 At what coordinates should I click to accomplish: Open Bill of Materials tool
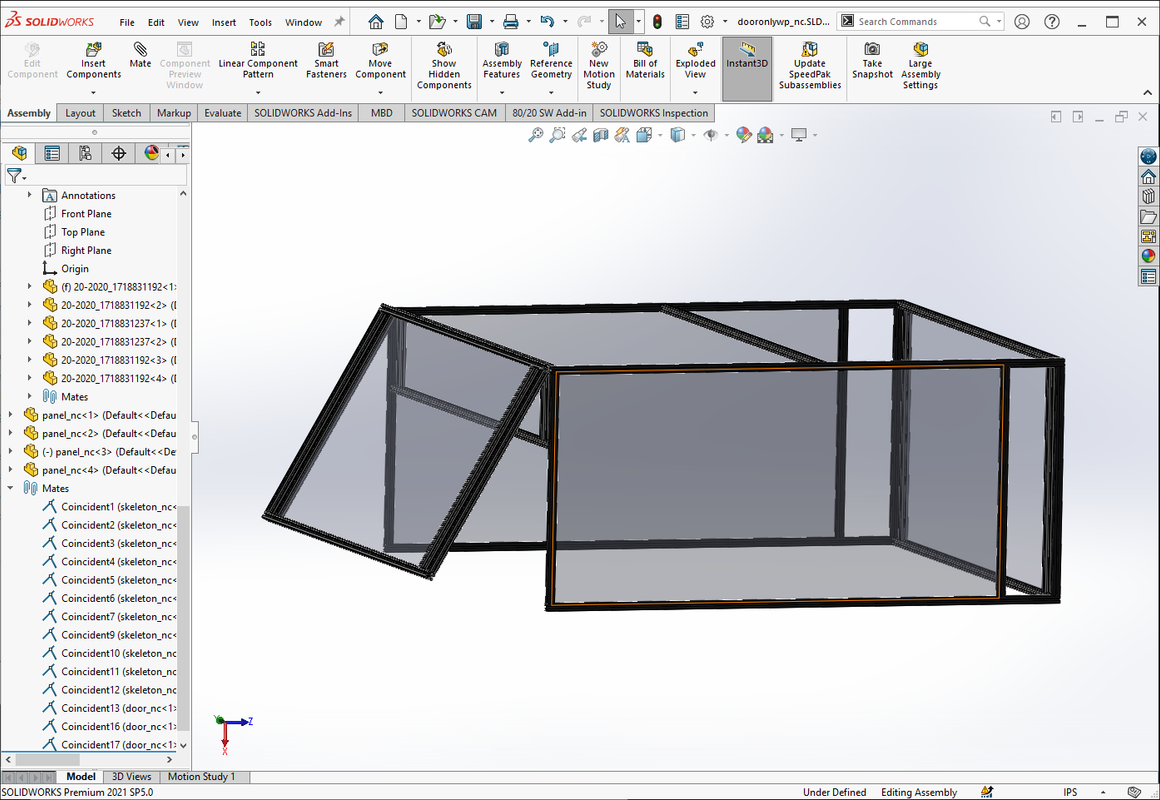[x=645, y=60]
